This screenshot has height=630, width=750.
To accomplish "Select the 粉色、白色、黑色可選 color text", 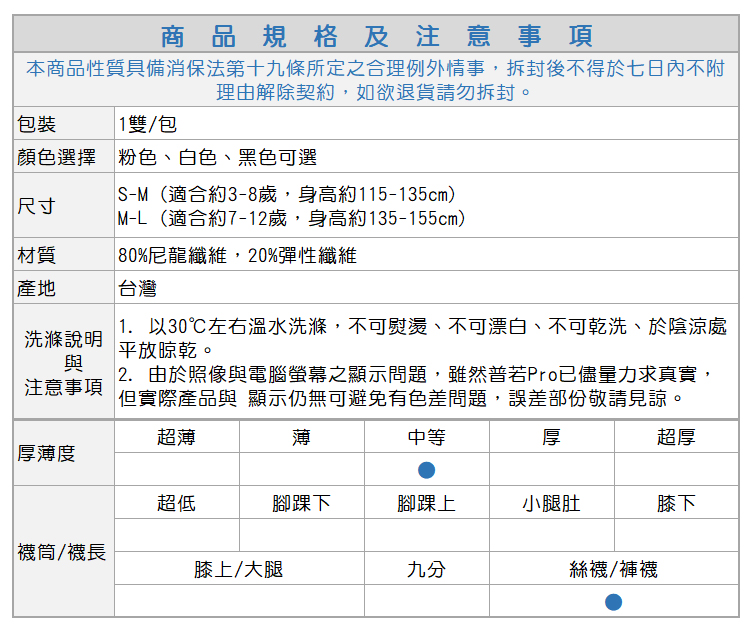I will click(217, 157).
